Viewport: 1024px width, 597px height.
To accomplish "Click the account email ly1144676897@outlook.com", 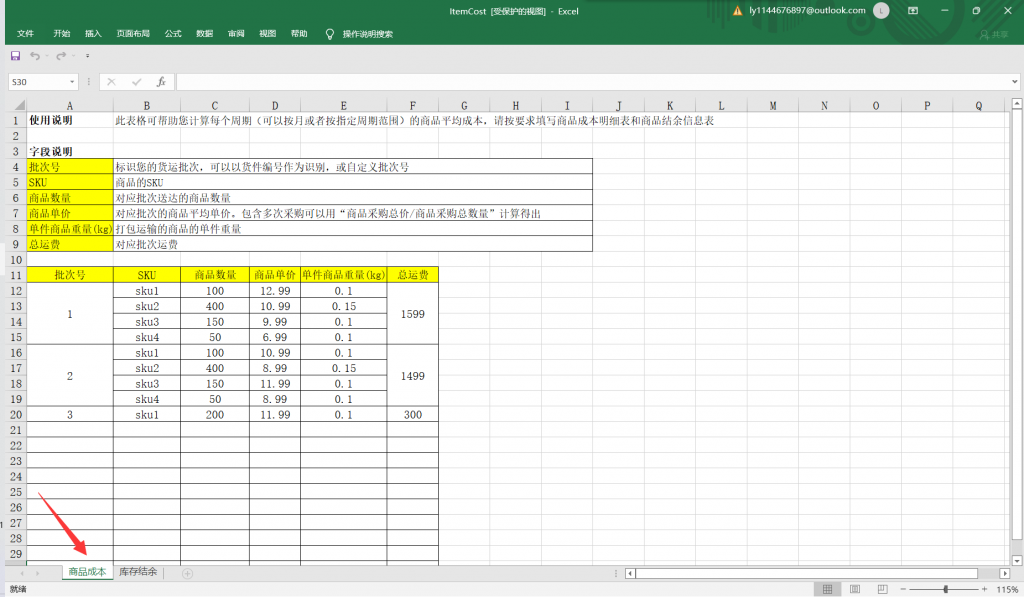I will pyautogui.click(x=807, y=10).
